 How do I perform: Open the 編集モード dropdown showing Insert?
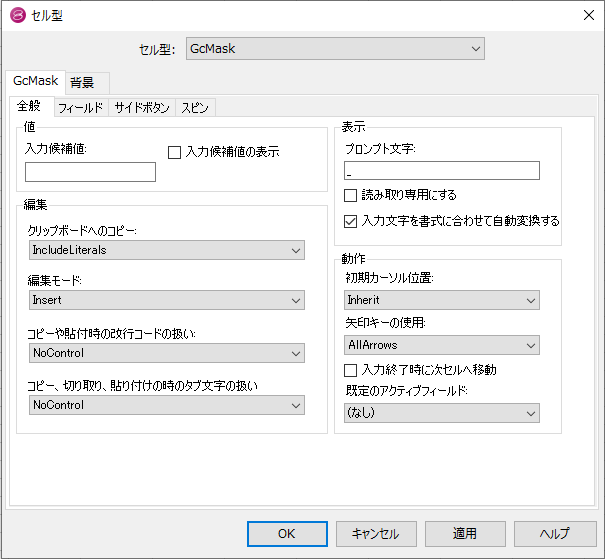167,300
